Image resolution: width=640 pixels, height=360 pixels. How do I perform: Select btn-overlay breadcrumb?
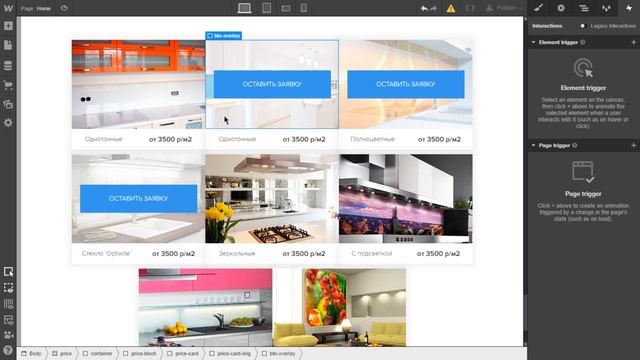279,353
